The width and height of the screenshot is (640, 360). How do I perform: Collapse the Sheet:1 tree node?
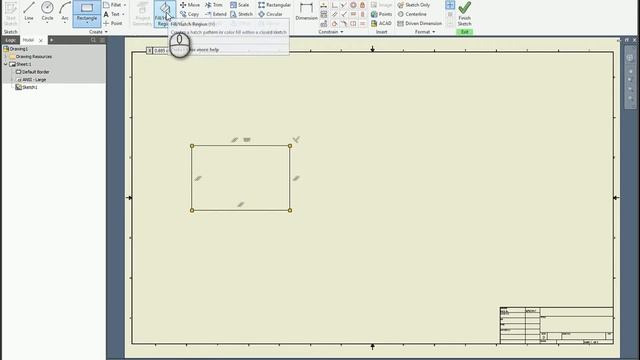(x=6, y=64)
